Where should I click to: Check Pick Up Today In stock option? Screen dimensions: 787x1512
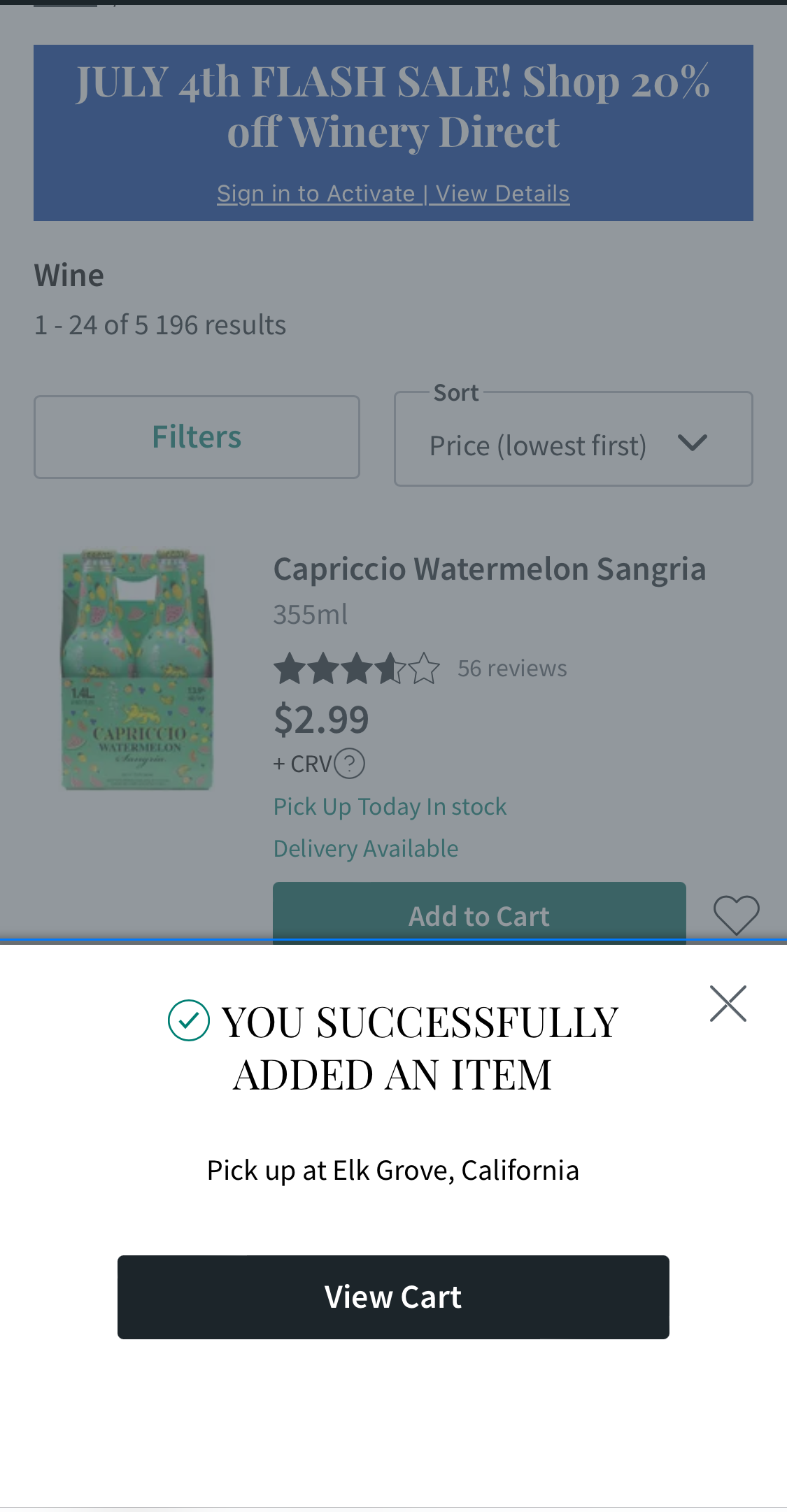click(x=390, y=806)
